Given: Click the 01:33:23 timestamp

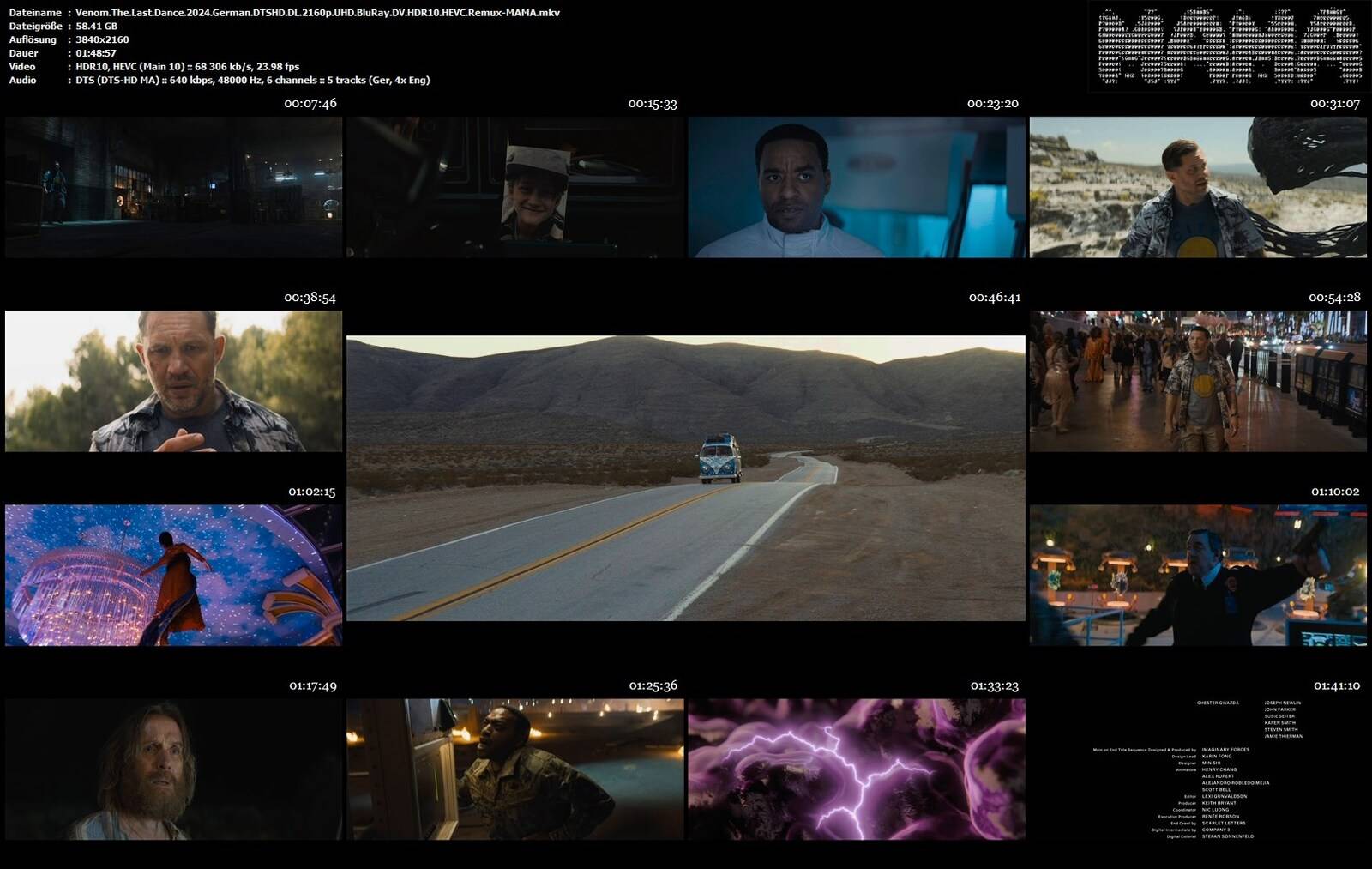Looking at the screenshot, I should pos(995,685).
